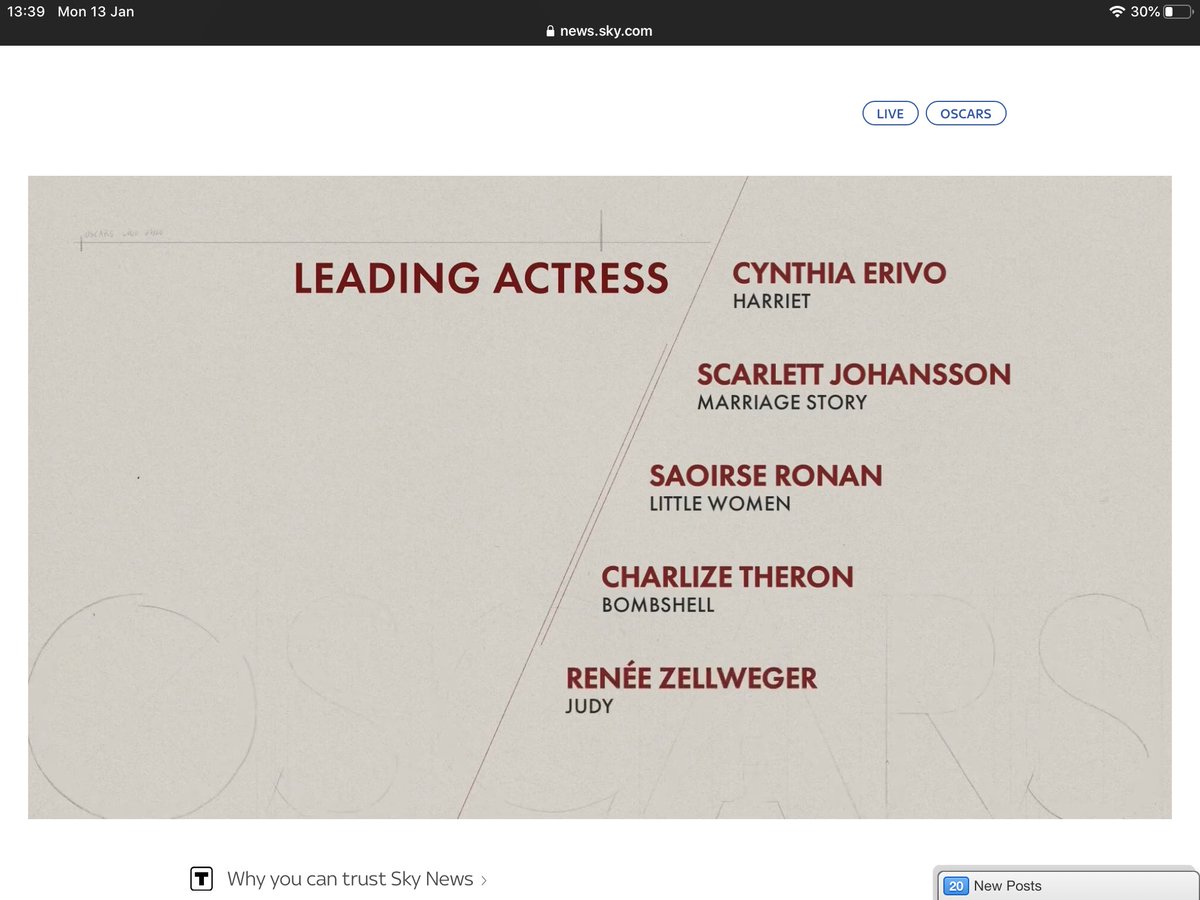Tap the 30% battery percentage text
Screen dimensions: 1200x900
1145,12
